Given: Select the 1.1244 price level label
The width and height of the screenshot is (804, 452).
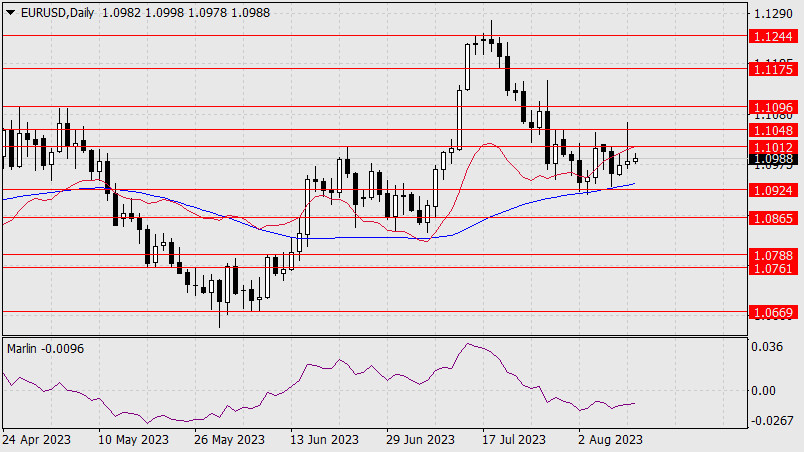Looking at the screenshot, I should (x=773, y=36).
